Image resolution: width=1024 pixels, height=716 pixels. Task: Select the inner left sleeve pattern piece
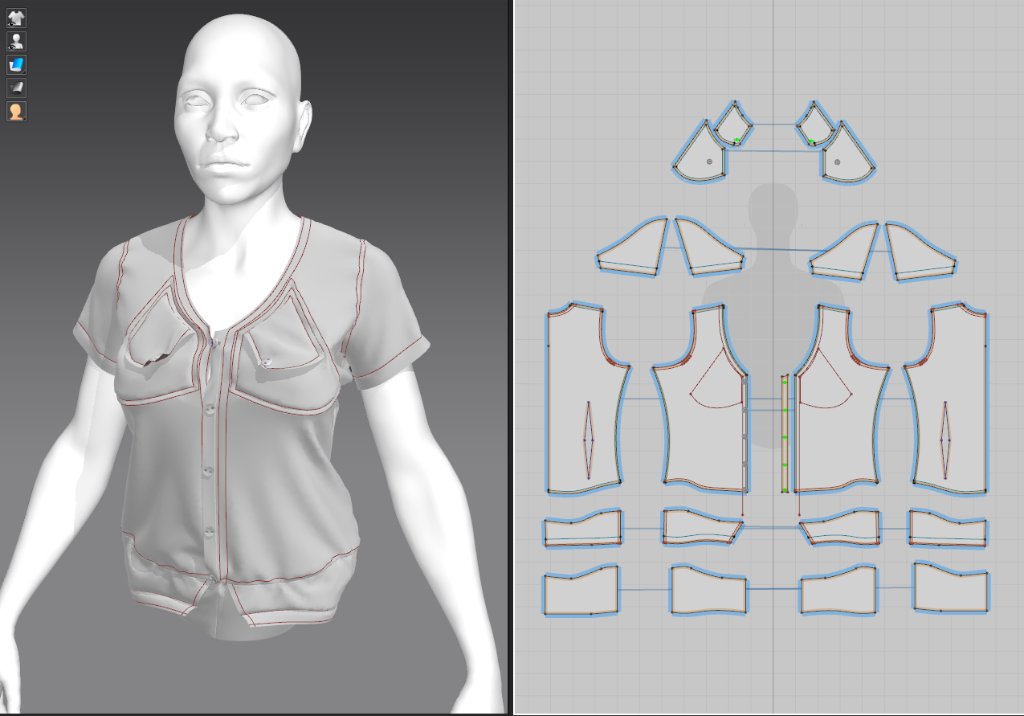click(x=707, y=248)
